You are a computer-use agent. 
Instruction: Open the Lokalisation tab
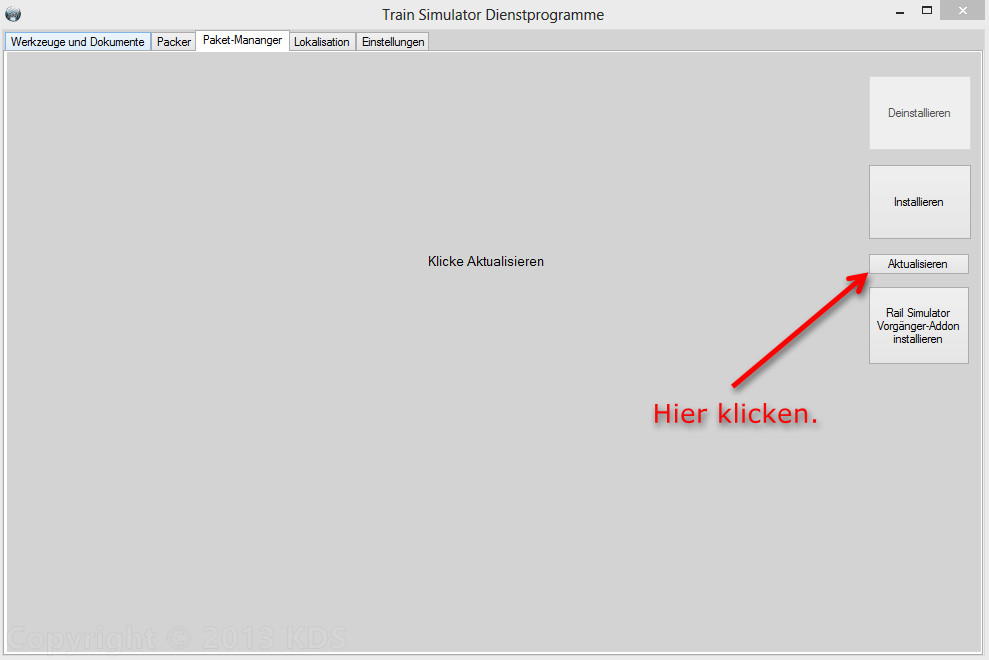pyautogui.click(x=322, y=42)
